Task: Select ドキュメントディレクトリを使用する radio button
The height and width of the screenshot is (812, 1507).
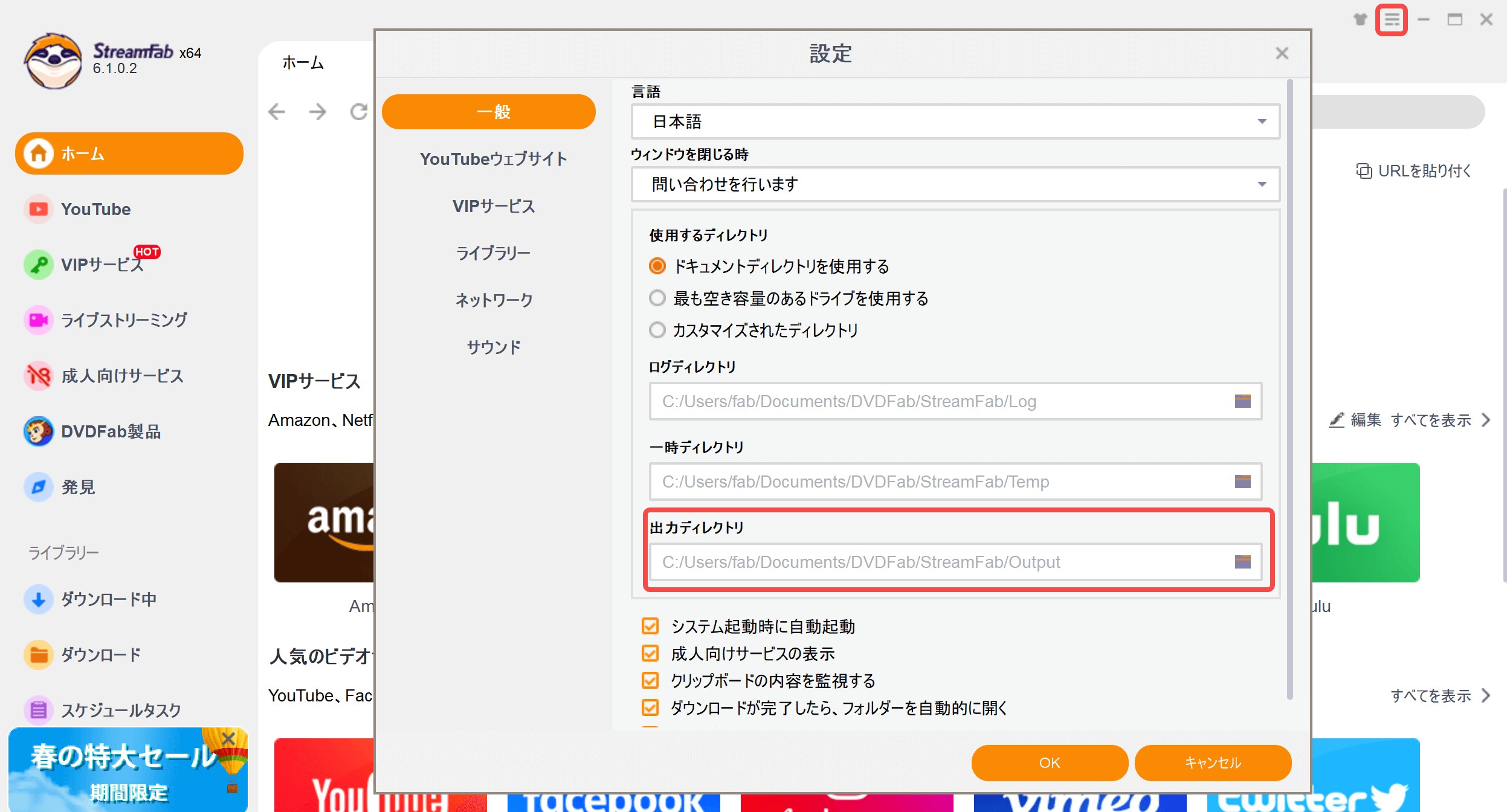Action: (x=657, y=266)
